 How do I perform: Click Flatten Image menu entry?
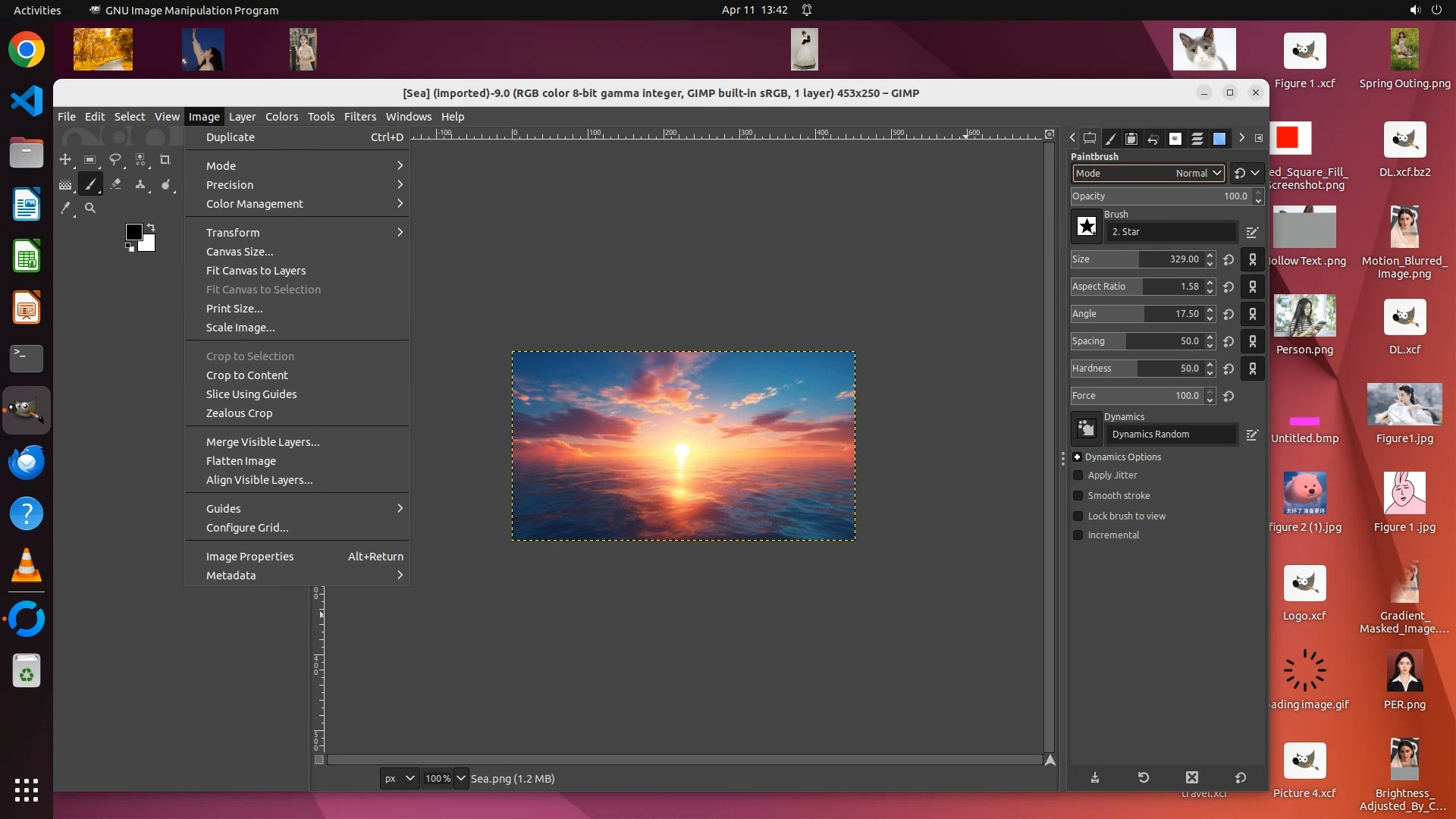tap(241, 461)
